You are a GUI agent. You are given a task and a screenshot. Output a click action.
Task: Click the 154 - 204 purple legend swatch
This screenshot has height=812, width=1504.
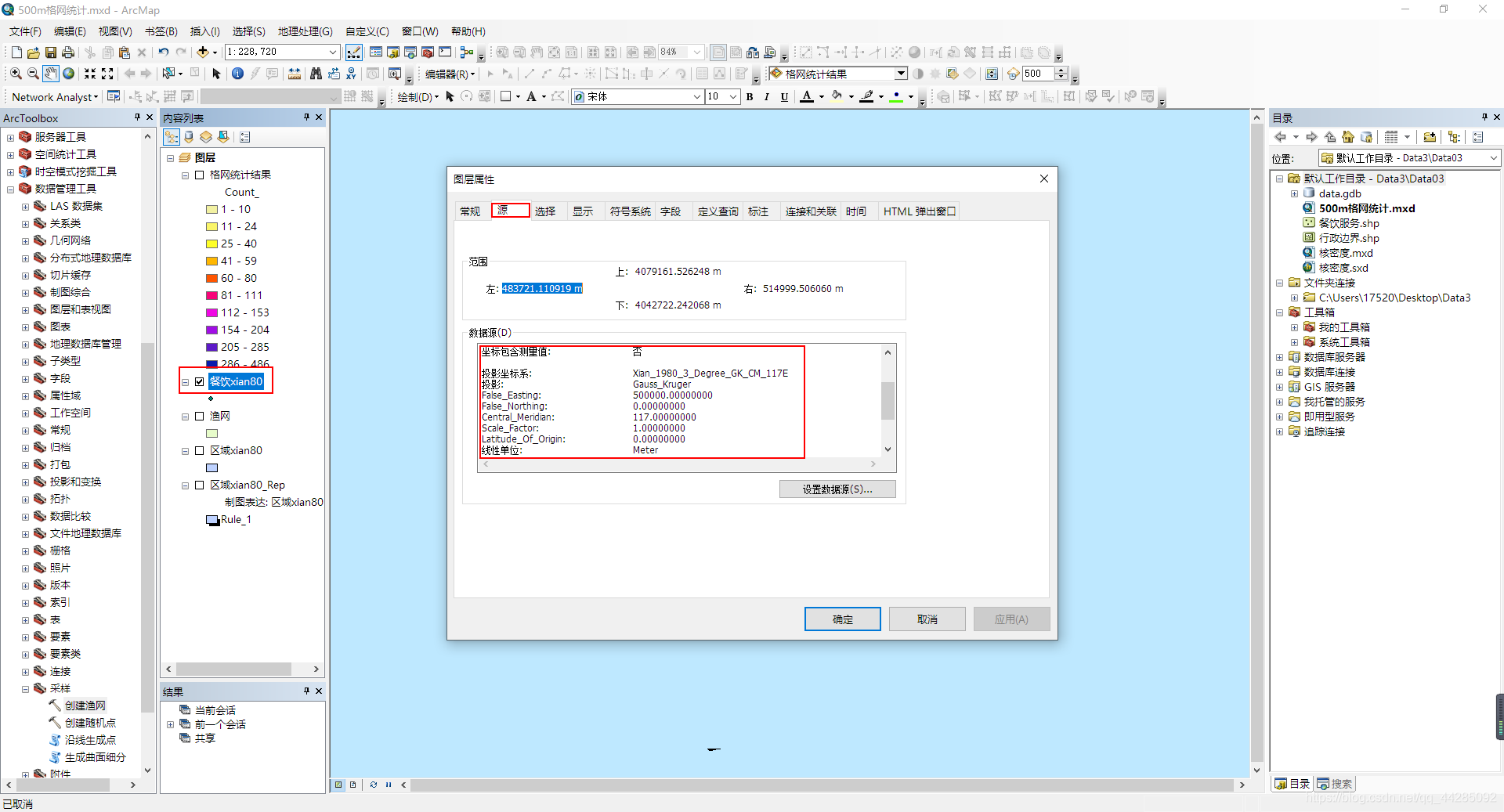(211, 330)
